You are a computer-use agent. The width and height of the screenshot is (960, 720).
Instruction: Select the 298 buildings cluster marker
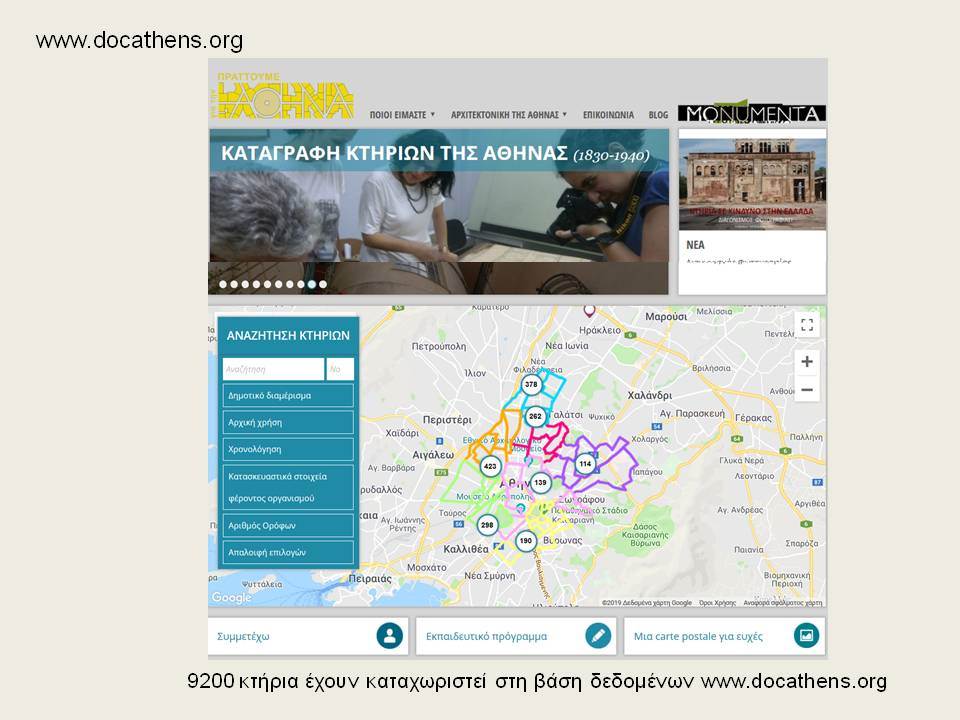coord(487,525)
